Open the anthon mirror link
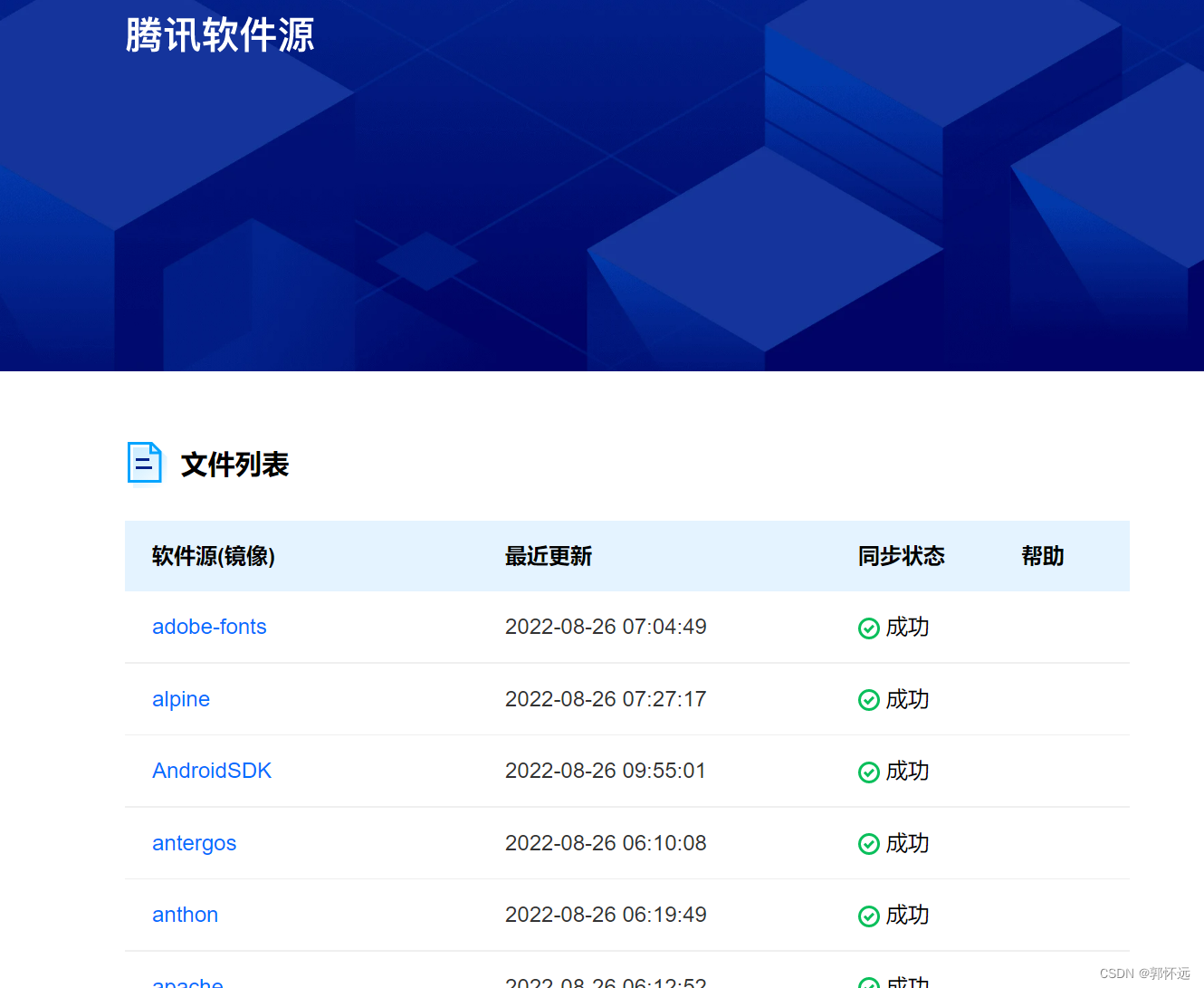The image size is (1204, 988). tap(185, 915)
